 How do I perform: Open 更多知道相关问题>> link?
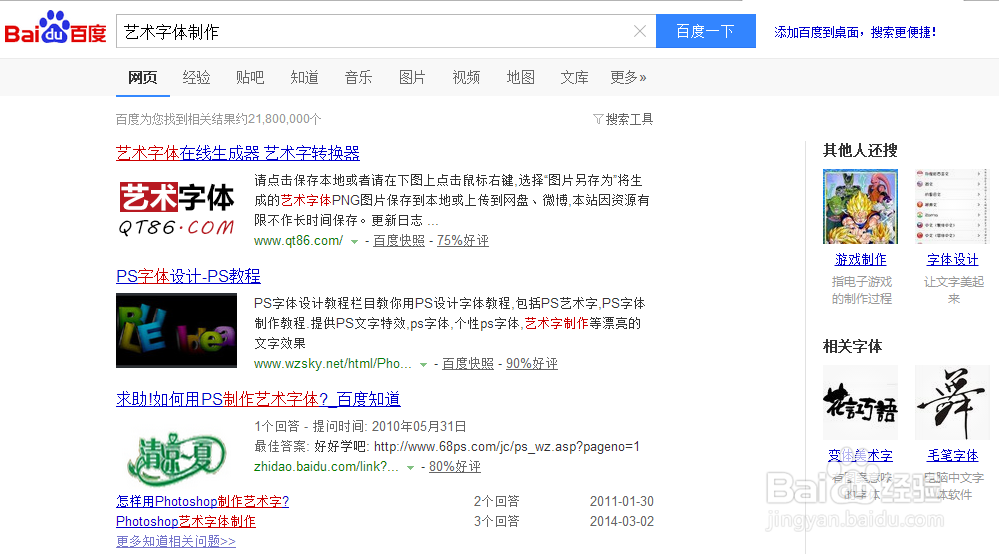coord(176,541)
